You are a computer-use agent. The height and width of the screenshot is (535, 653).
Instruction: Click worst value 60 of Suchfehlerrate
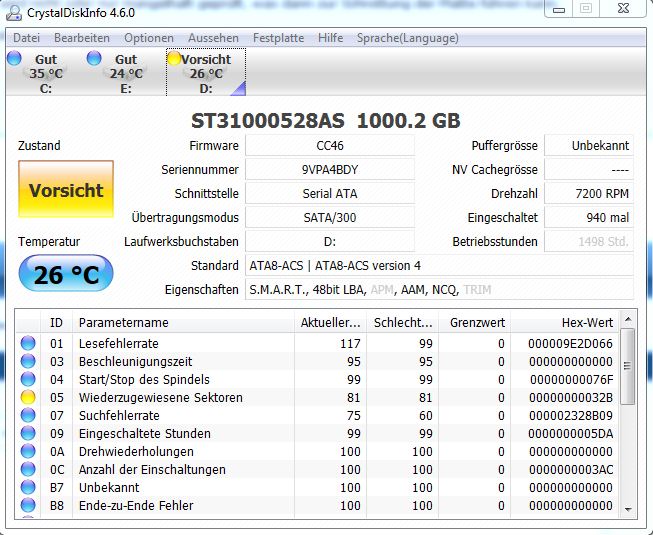click(426, 416)
